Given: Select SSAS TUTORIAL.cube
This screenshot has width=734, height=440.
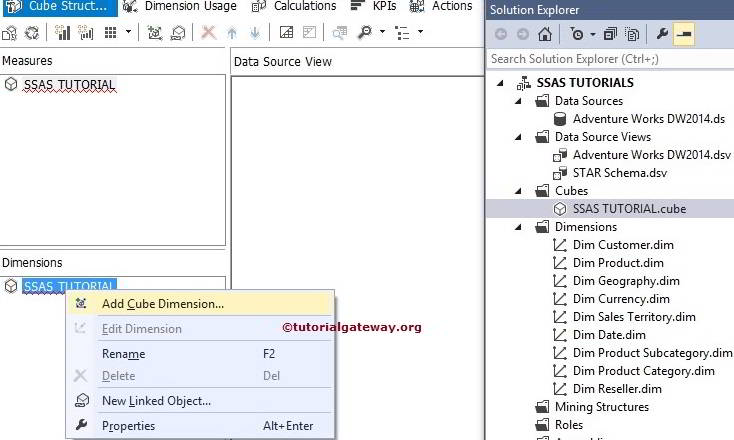Looking at the screenshot, I should (629, 209).
